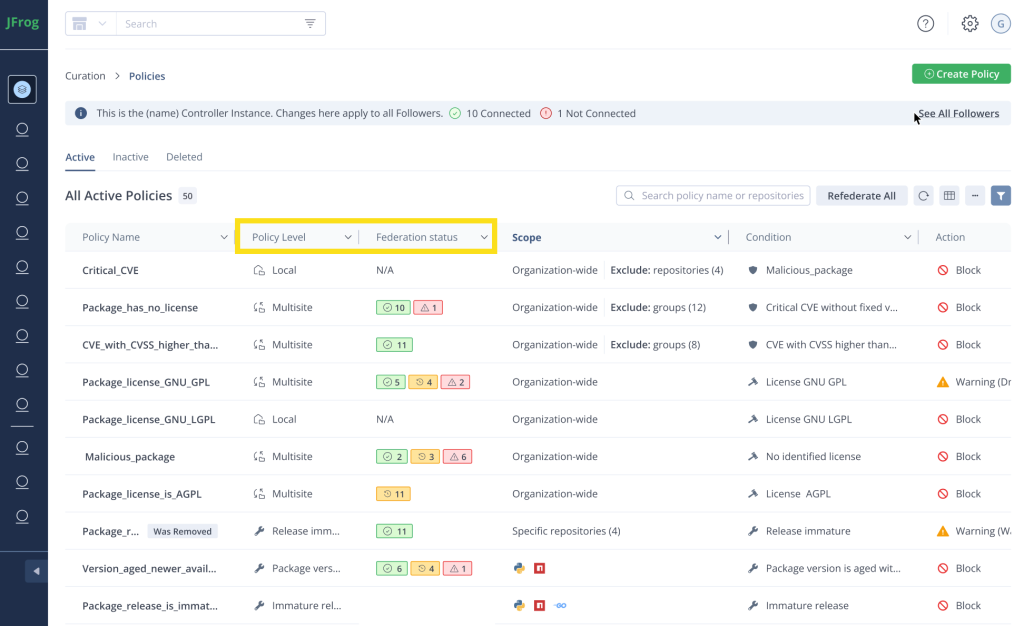Open the filter panel with the blue funnel icon
The height and width of the screenshot is (626, 1024).
click(1000, 196)
